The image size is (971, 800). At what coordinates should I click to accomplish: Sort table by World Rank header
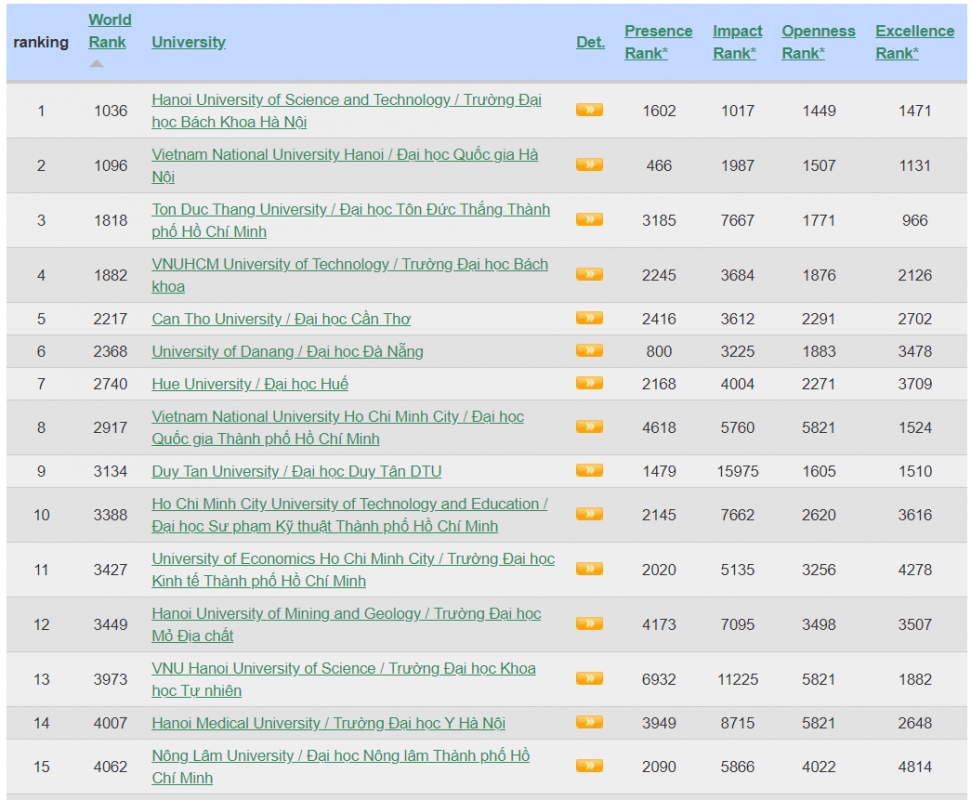pos(109,31)
